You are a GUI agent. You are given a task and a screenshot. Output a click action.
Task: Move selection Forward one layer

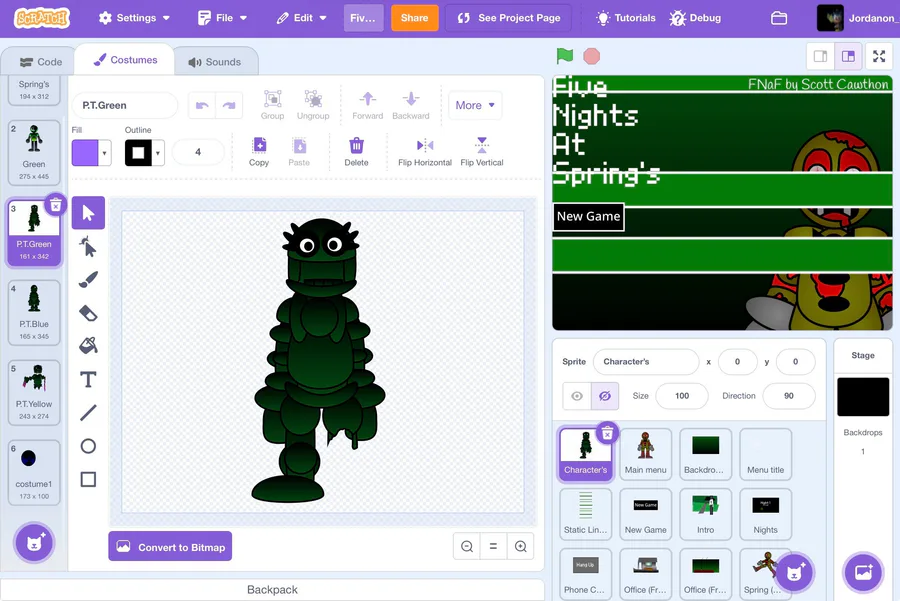coord(367,105)
